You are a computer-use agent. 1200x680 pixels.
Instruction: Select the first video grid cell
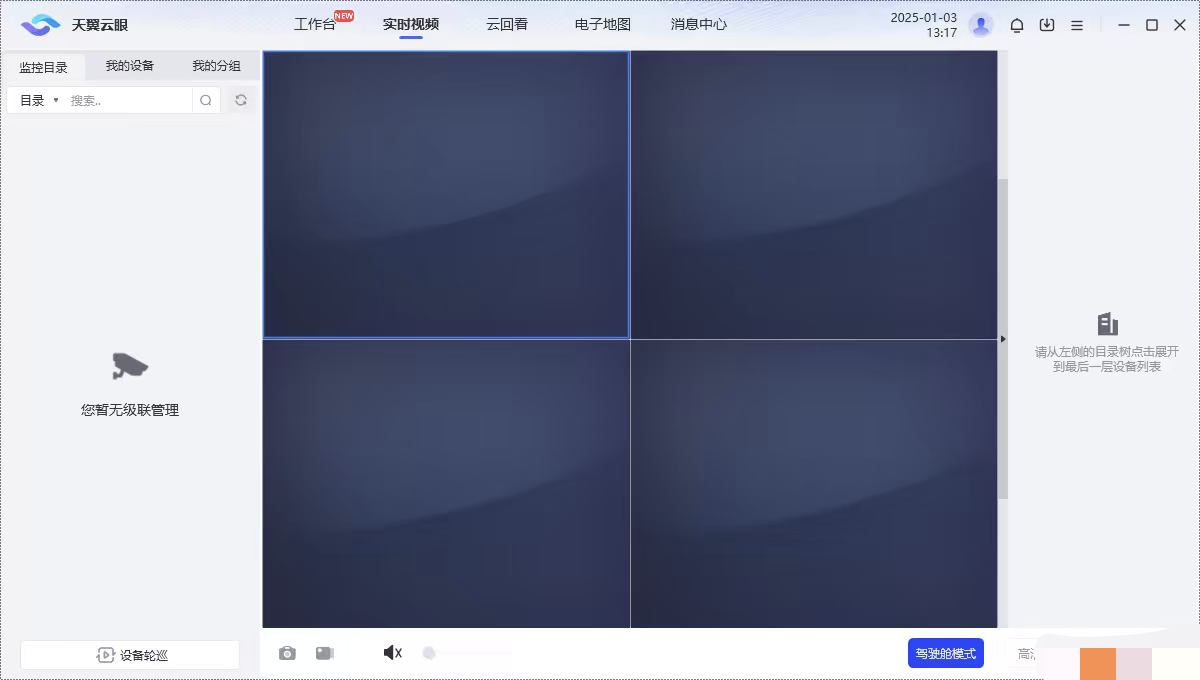pos(445,194)
